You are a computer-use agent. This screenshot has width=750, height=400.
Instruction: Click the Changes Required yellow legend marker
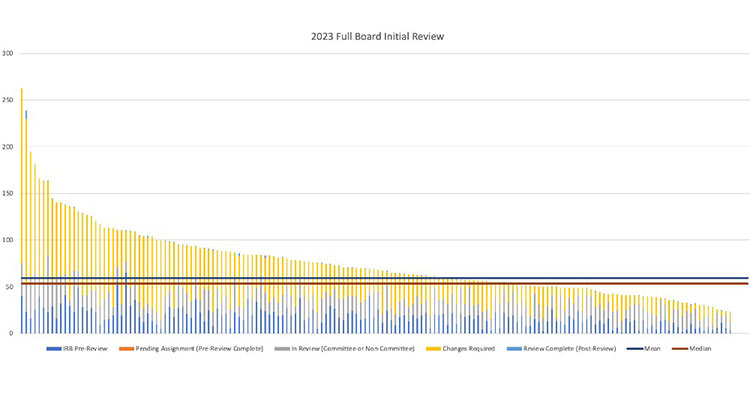click(x=432, y=348)
